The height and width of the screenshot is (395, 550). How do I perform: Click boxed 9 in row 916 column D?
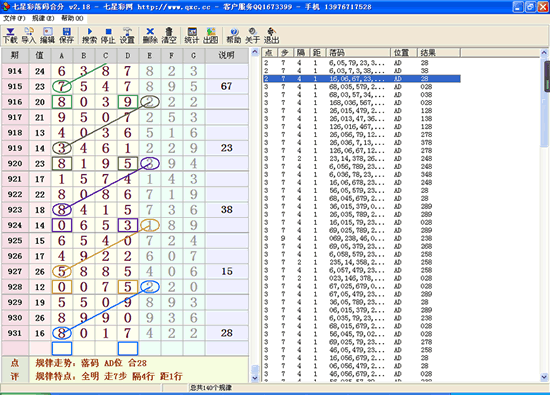pyautogui.click(x=128, y=102)
